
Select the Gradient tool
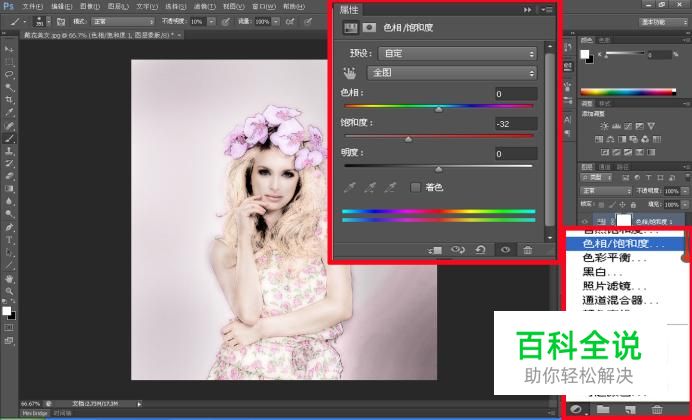(9, 189)
